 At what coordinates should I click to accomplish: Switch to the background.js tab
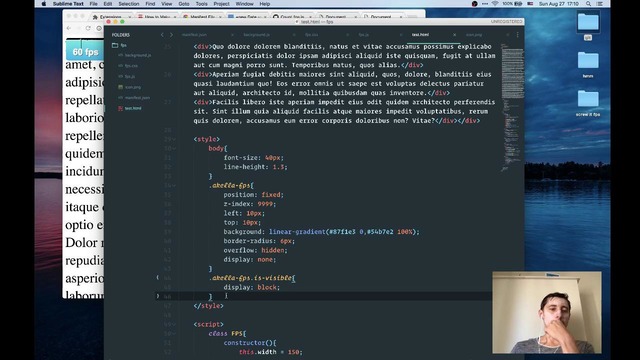257,35
